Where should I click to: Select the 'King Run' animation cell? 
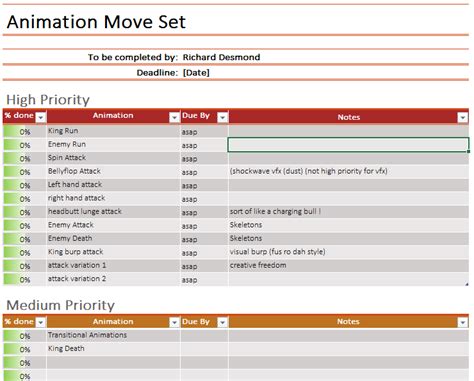(x=113, y=131)
